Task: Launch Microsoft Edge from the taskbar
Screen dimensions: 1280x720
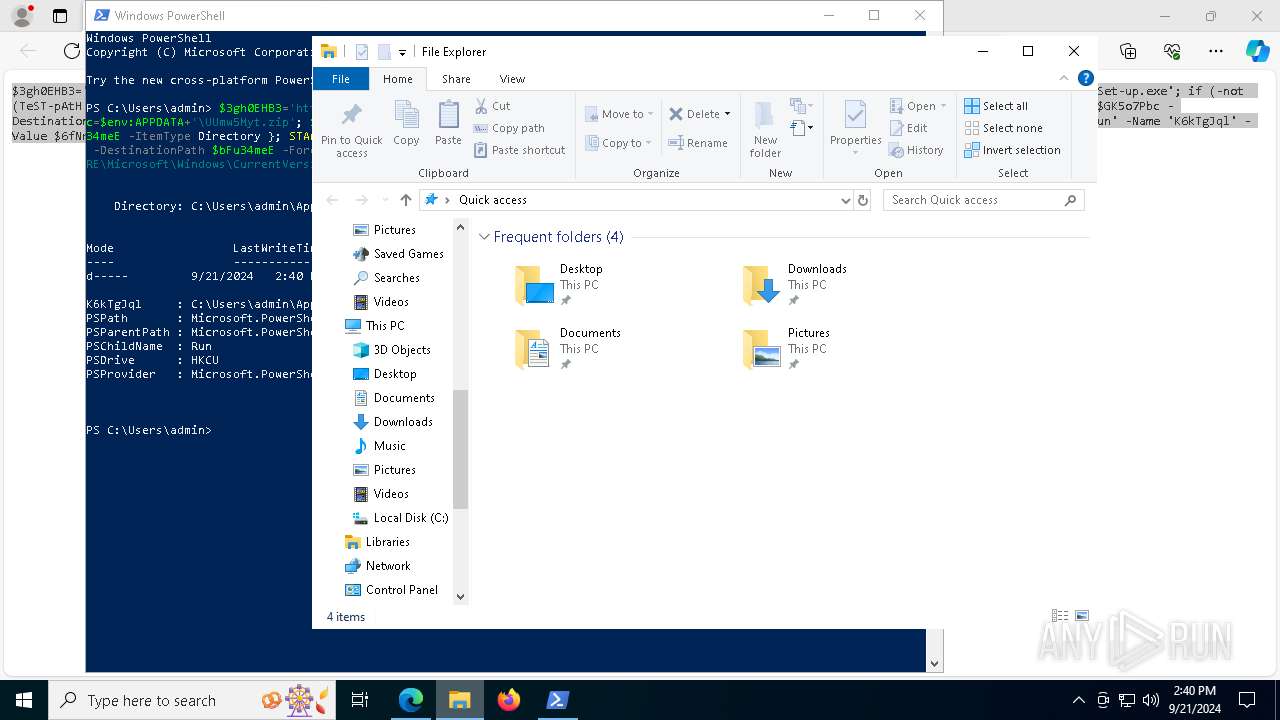Action: point(411,700)
